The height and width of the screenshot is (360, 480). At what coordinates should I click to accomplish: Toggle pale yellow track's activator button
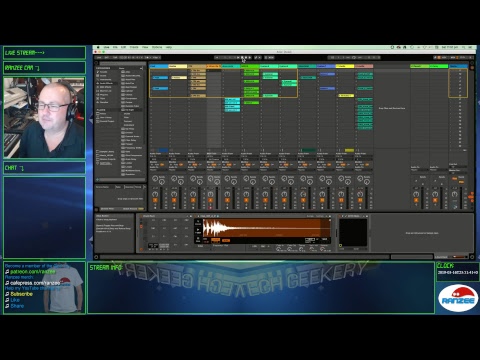174,200
